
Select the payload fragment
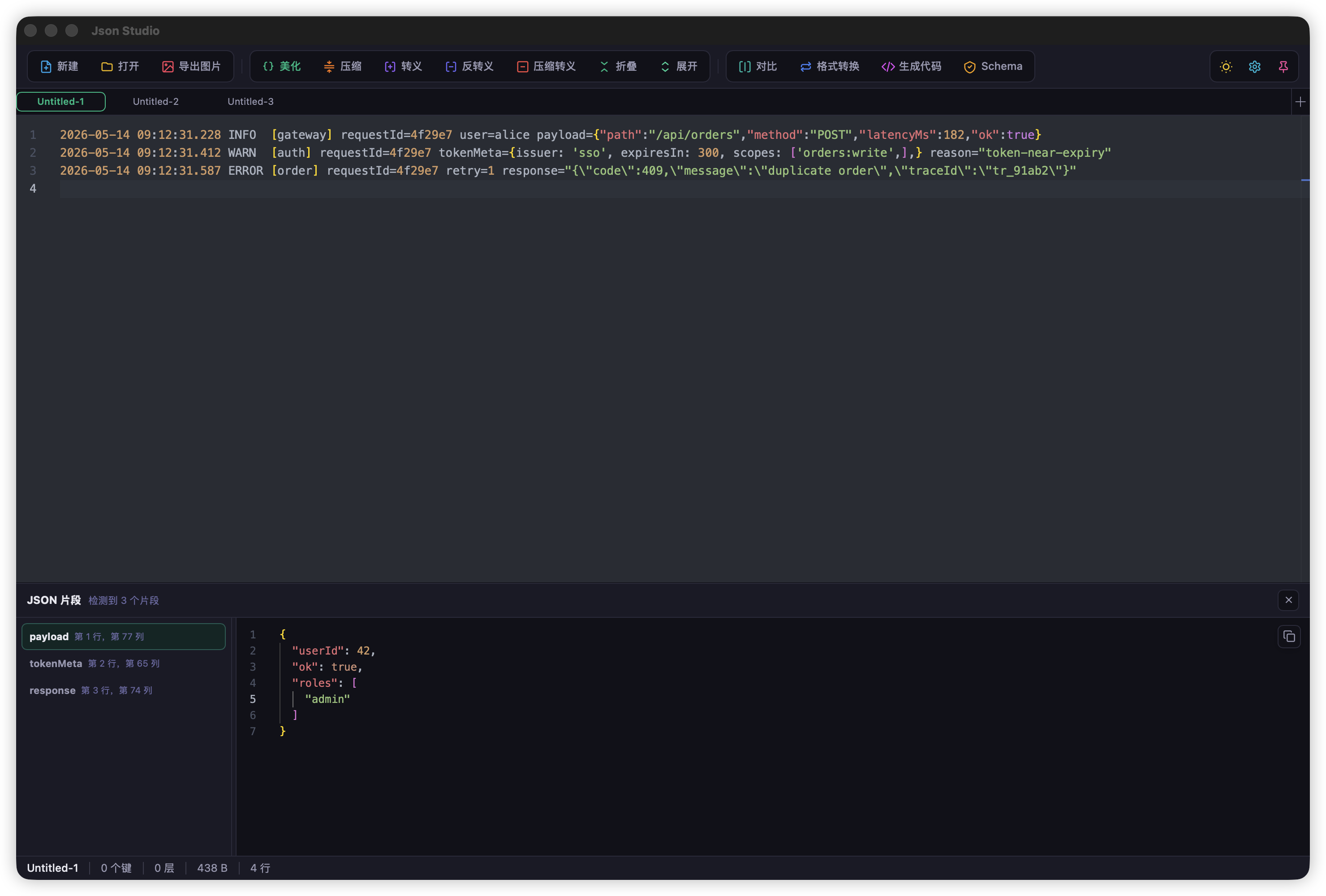pos(123,636)
